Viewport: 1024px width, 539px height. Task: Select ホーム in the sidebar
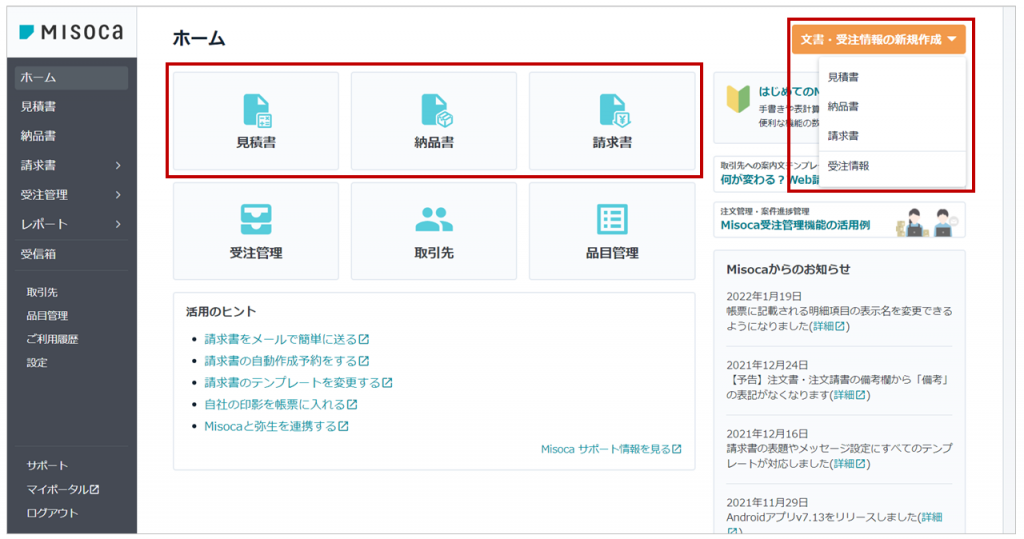click(x=71, y=78)
